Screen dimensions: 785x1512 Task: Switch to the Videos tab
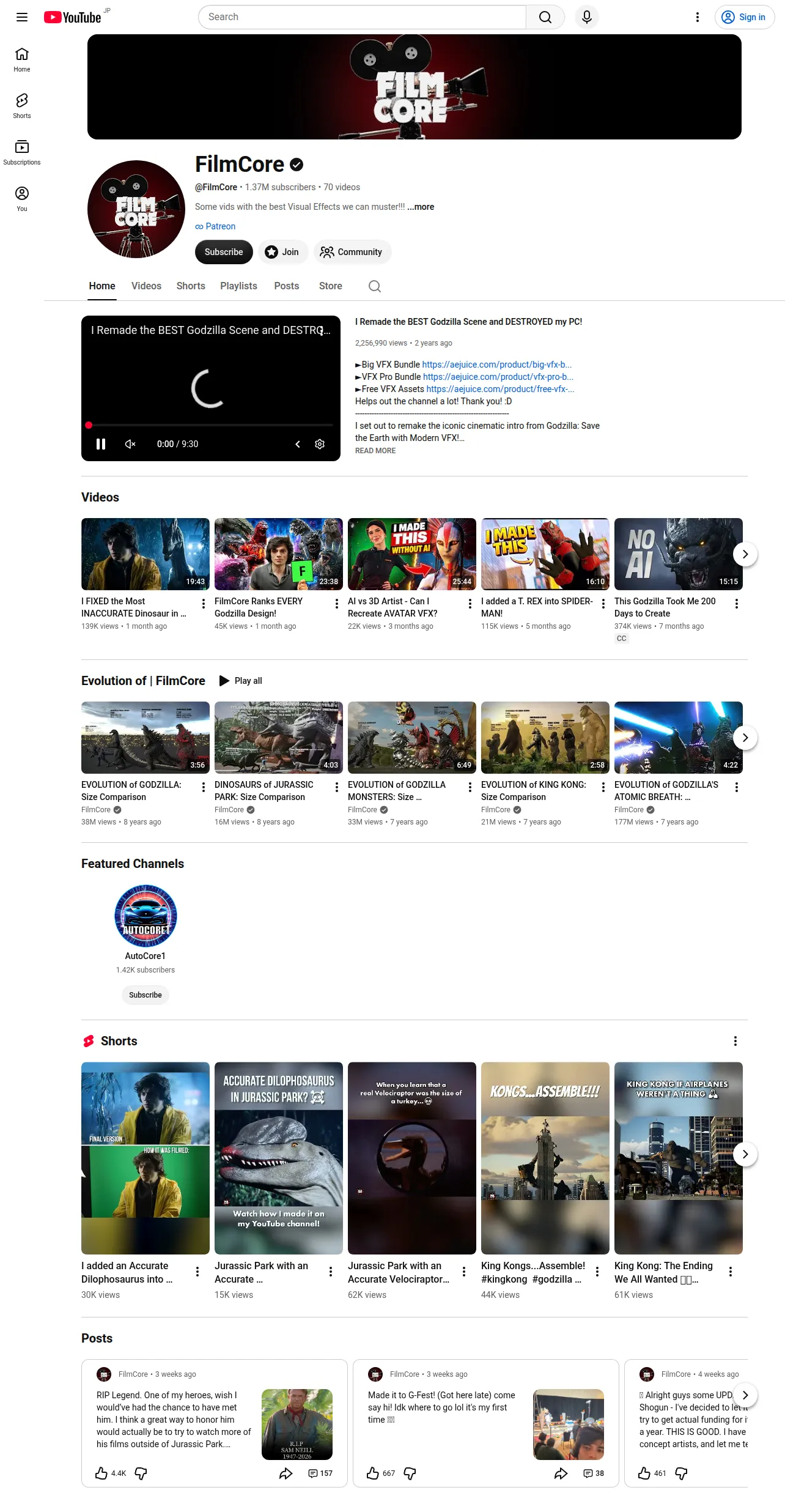(147, 286)
